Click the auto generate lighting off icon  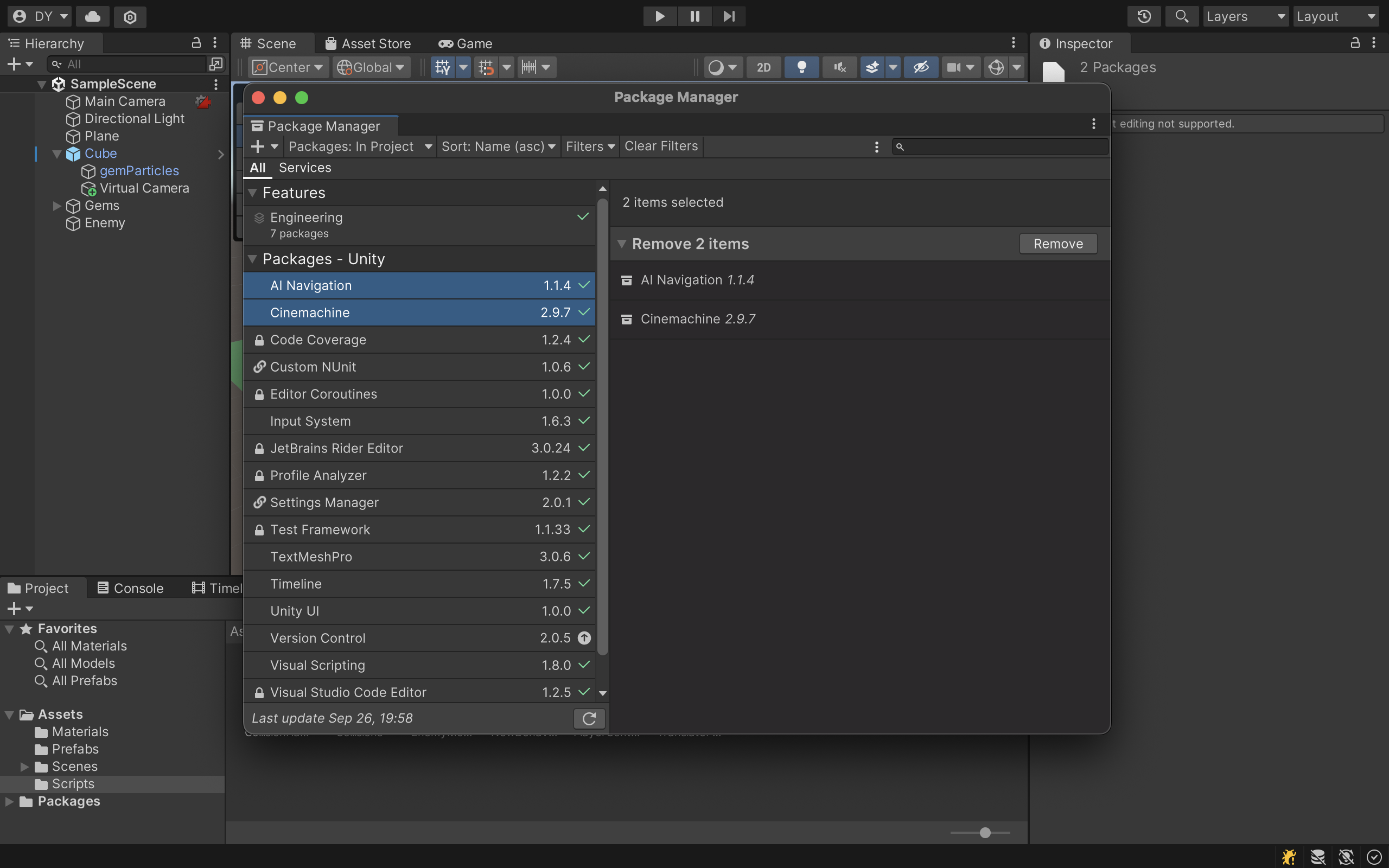point(1346,857)
